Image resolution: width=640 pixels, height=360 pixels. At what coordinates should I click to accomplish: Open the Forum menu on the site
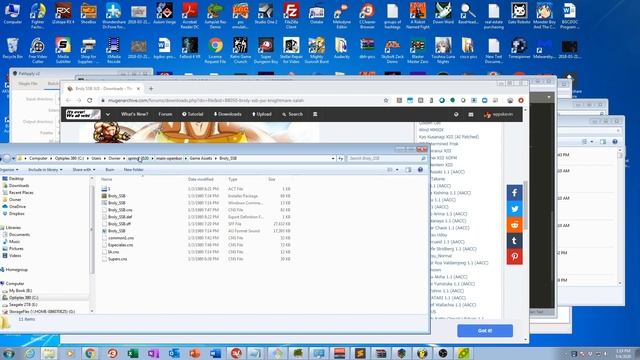tap(165, 114)
